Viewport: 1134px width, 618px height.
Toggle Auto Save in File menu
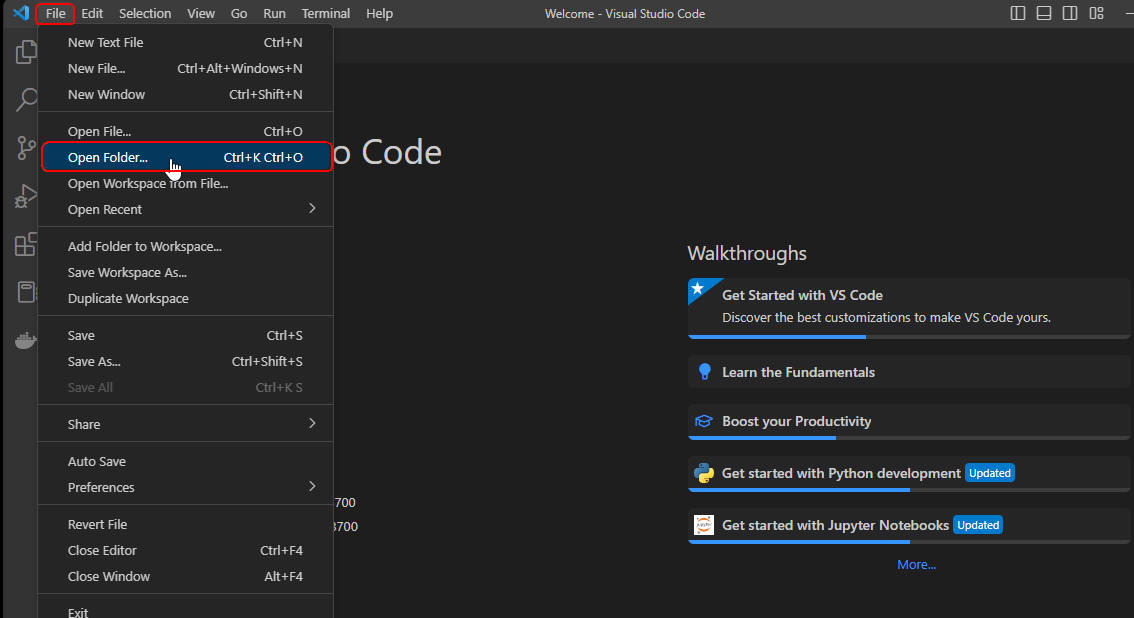(x=185, y=461)
